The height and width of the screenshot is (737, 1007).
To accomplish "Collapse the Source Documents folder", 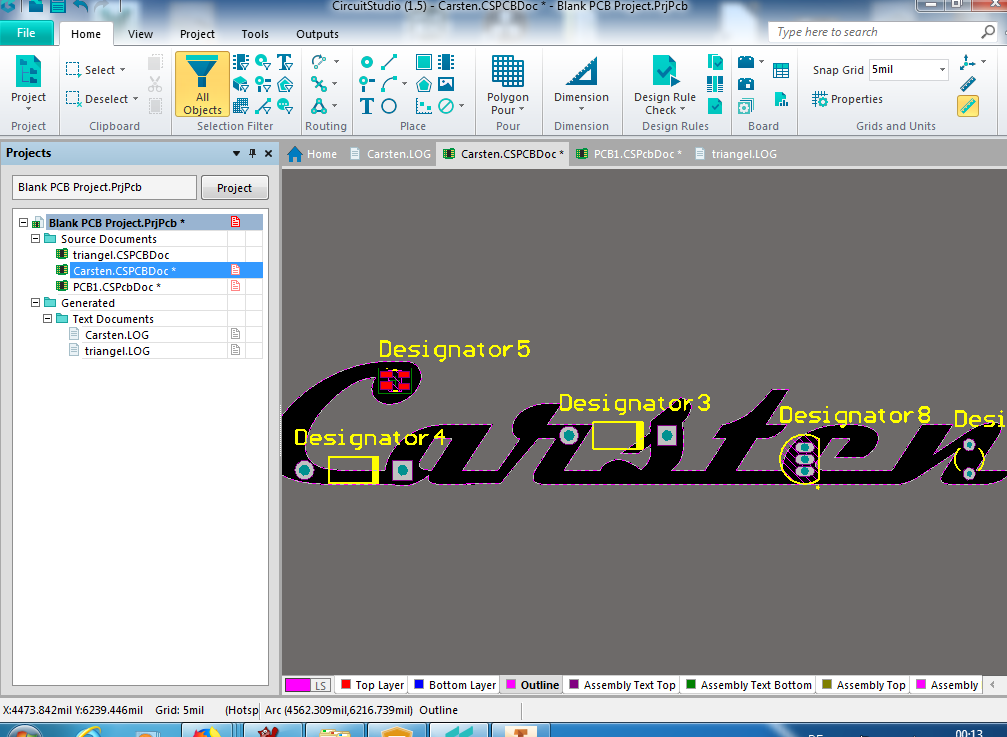I will point(36,239).
